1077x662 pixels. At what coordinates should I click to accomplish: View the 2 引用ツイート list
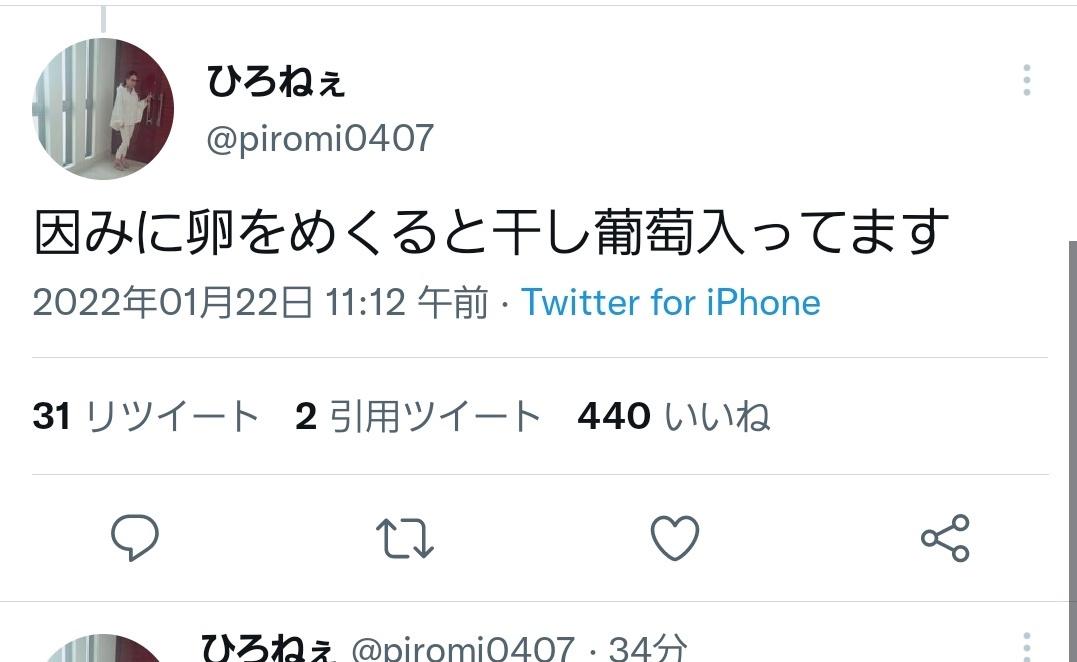(418, 416)
